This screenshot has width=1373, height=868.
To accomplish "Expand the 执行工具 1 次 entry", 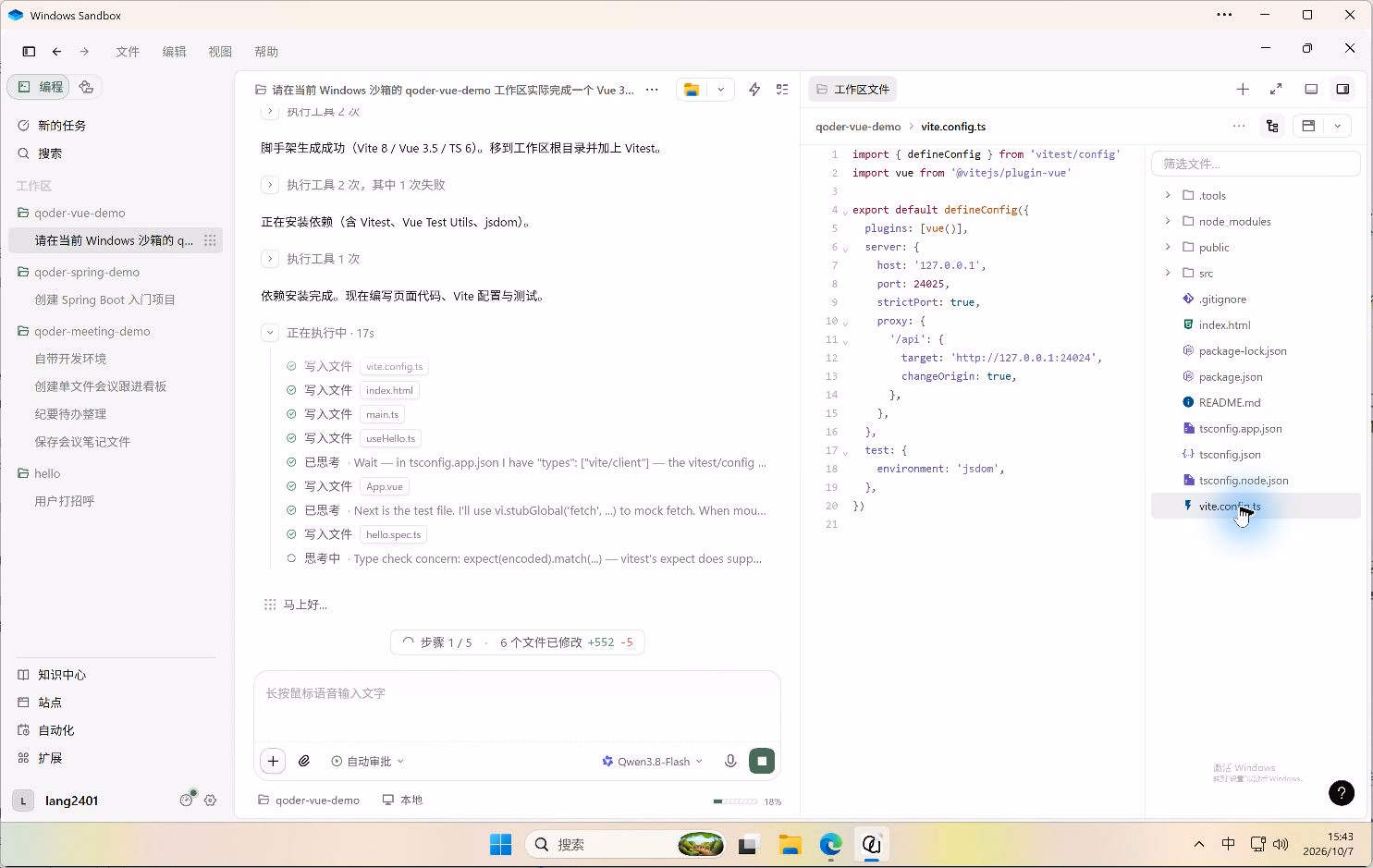I will tap(270, 259).
